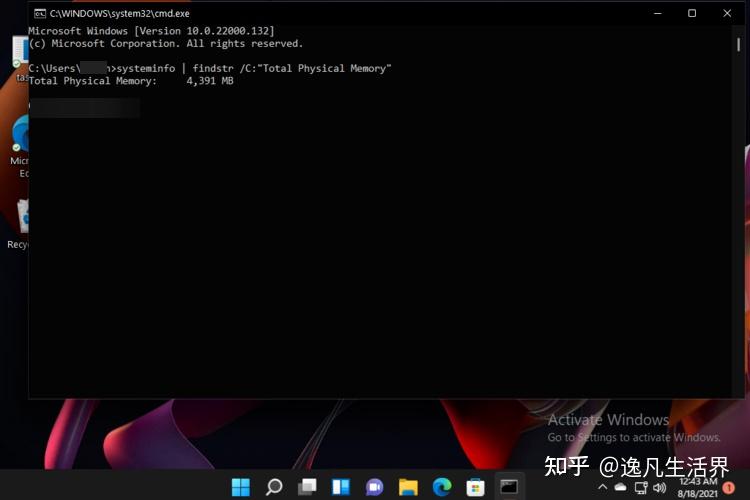Click "Version 10.0.22000.132" text

[204, 31]
